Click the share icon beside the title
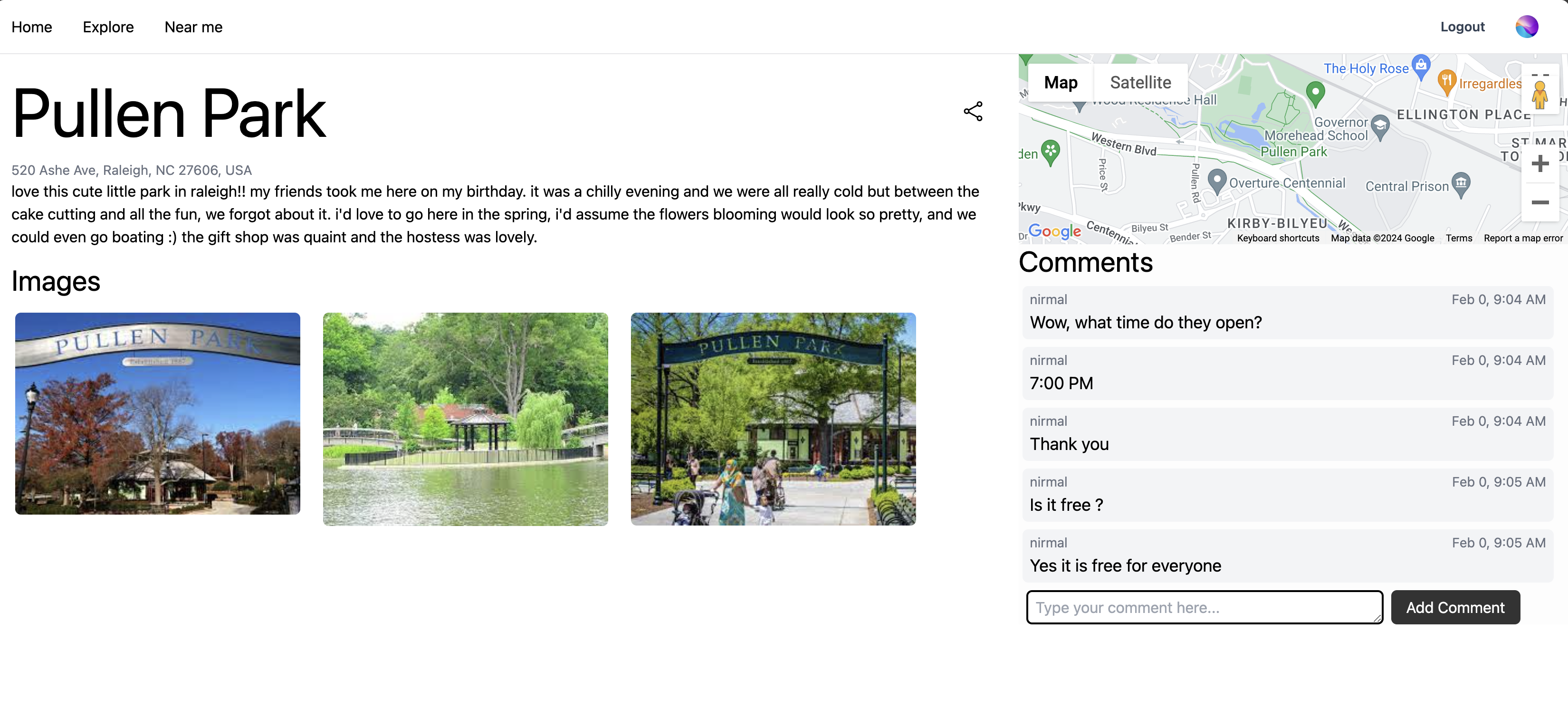 pyautogui.click(x=973, y=111)
